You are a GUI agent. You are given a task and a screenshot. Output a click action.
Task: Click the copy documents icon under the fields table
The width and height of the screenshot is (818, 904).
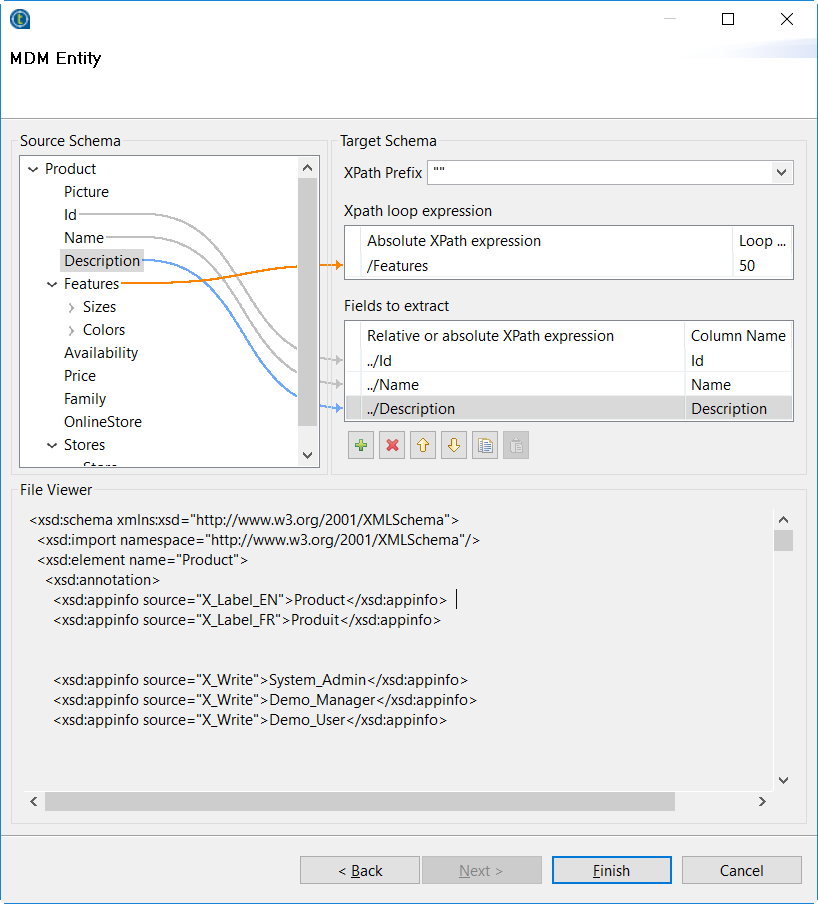485,445
